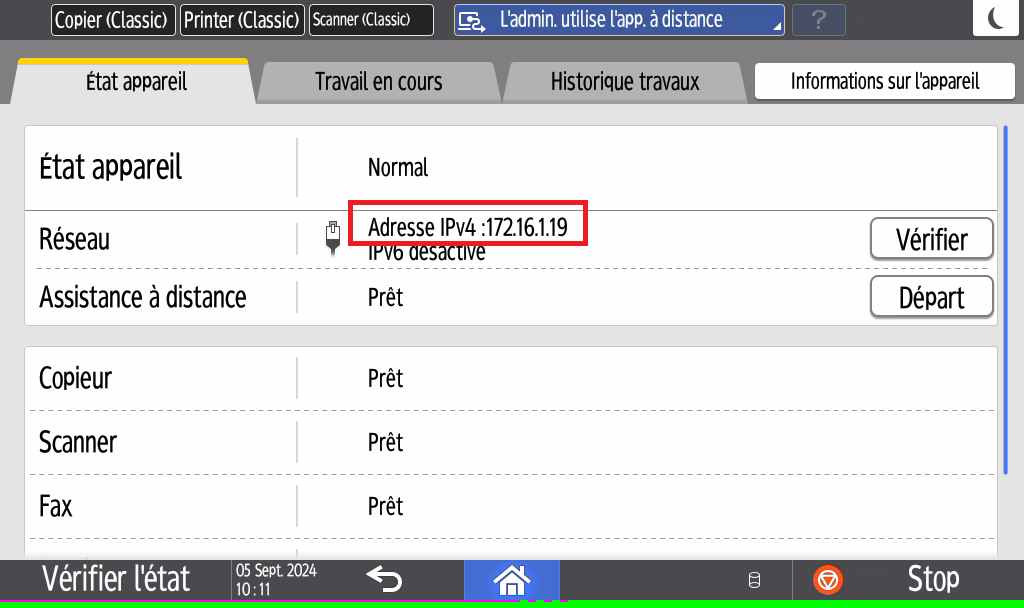This screenshot has height=608, width=1024.
Task: Open the Historique travaux tab
Action: 625,82
